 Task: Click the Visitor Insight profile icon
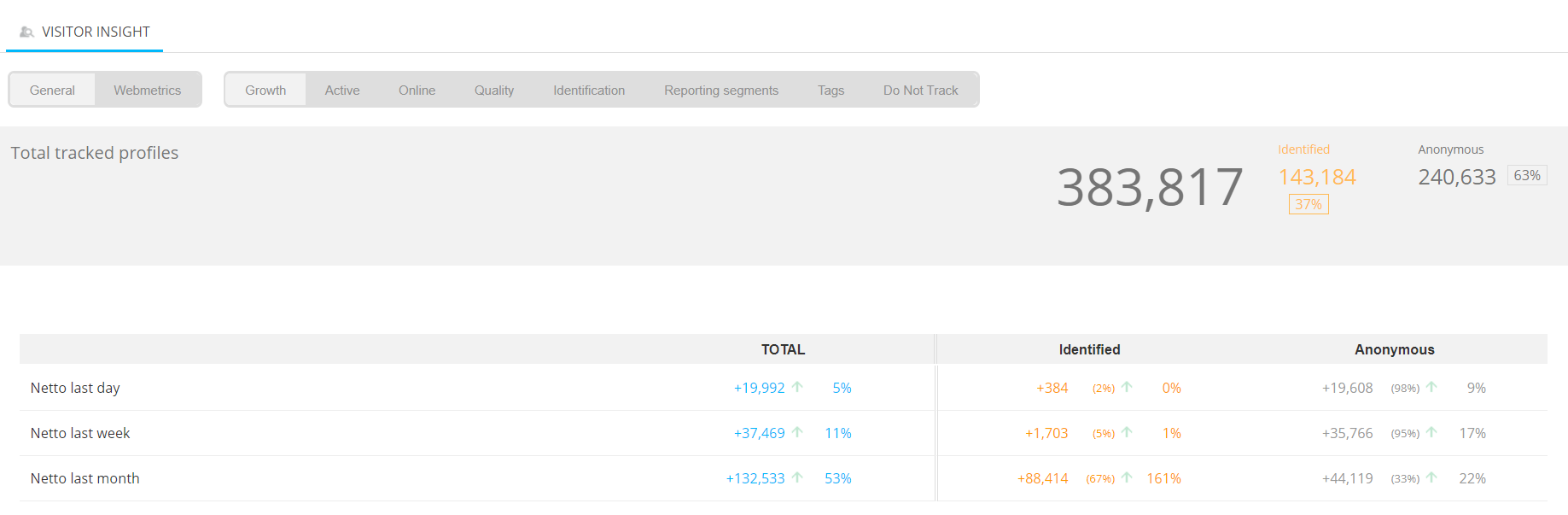[x=26, y=32]
